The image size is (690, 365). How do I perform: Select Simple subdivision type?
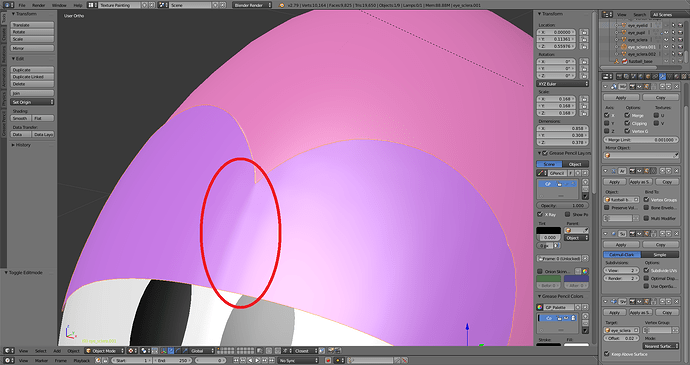click(x=659, y=254)
